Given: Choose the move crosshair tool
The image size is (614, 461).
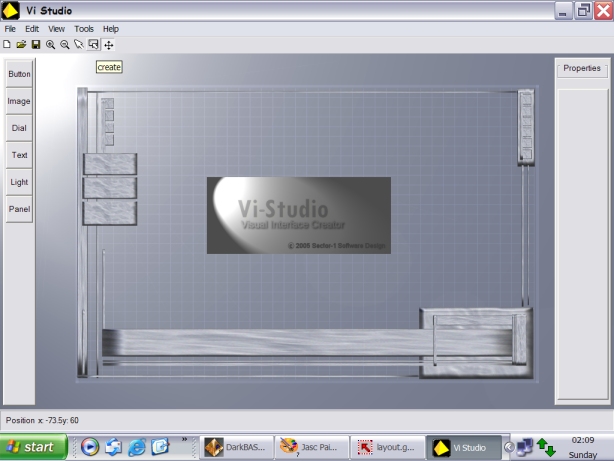Looking at the screenshot, I should pyautogui.click(x=108, y=45).
